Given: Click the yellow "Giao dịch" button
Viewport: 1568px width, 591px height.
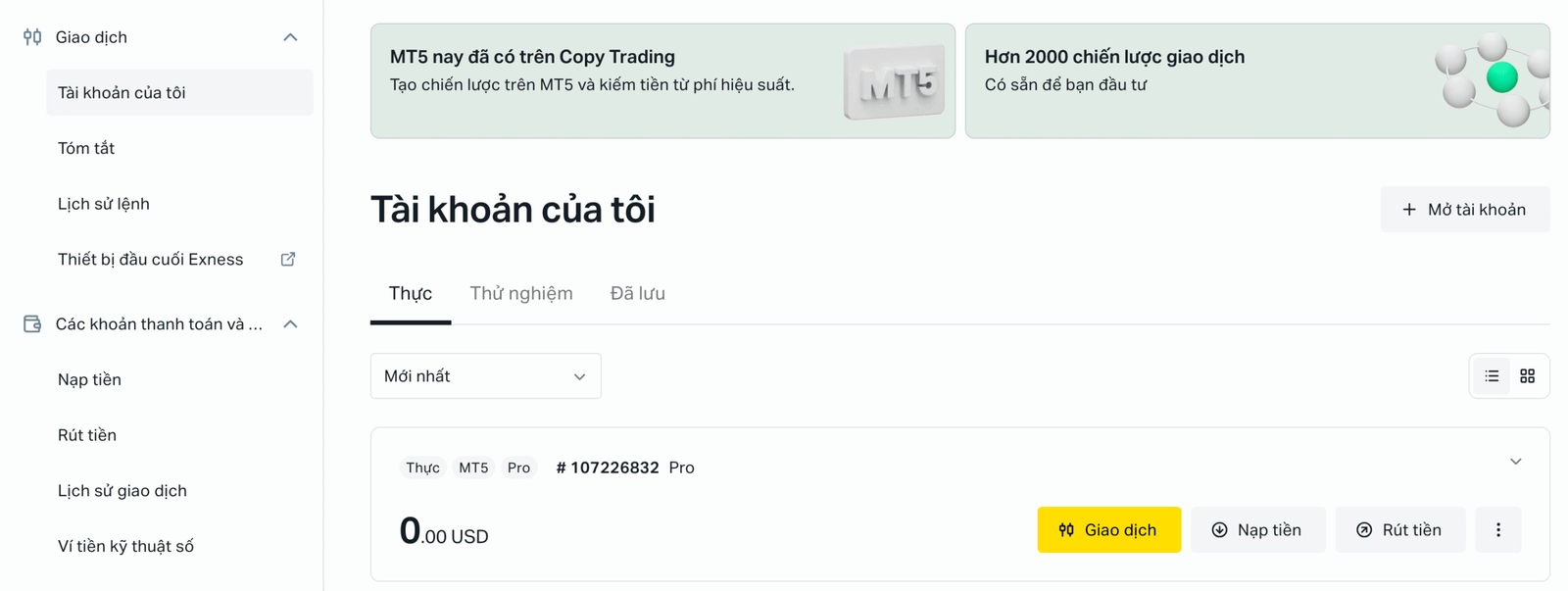Looking at the screenshot, I should click(x=1108, y=529).
